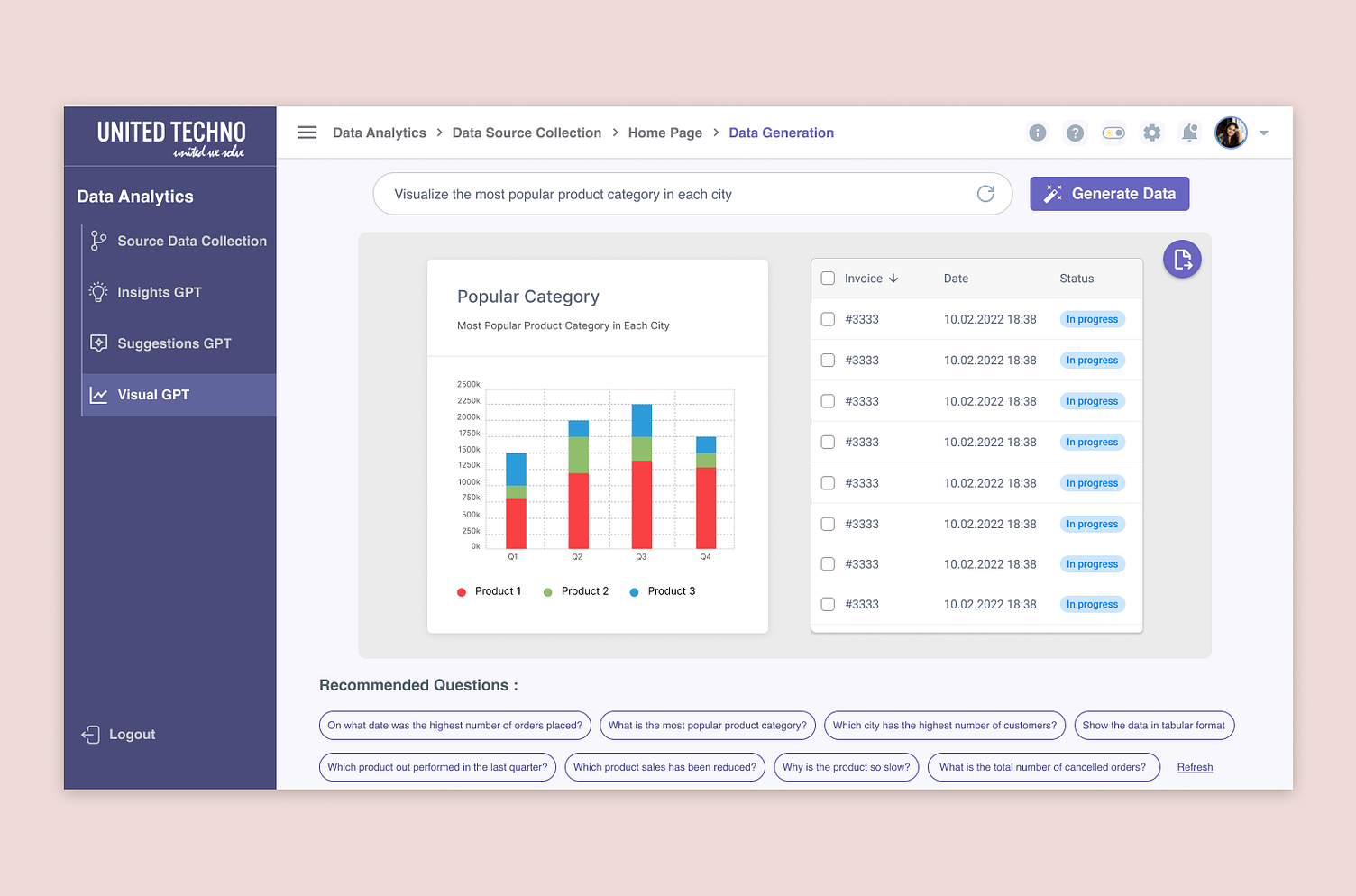Screen dimensions: 1356x896
Task: Check the select-all checkbox in the Invoice header
Action: pyautogui.click(x=828, y=278)
